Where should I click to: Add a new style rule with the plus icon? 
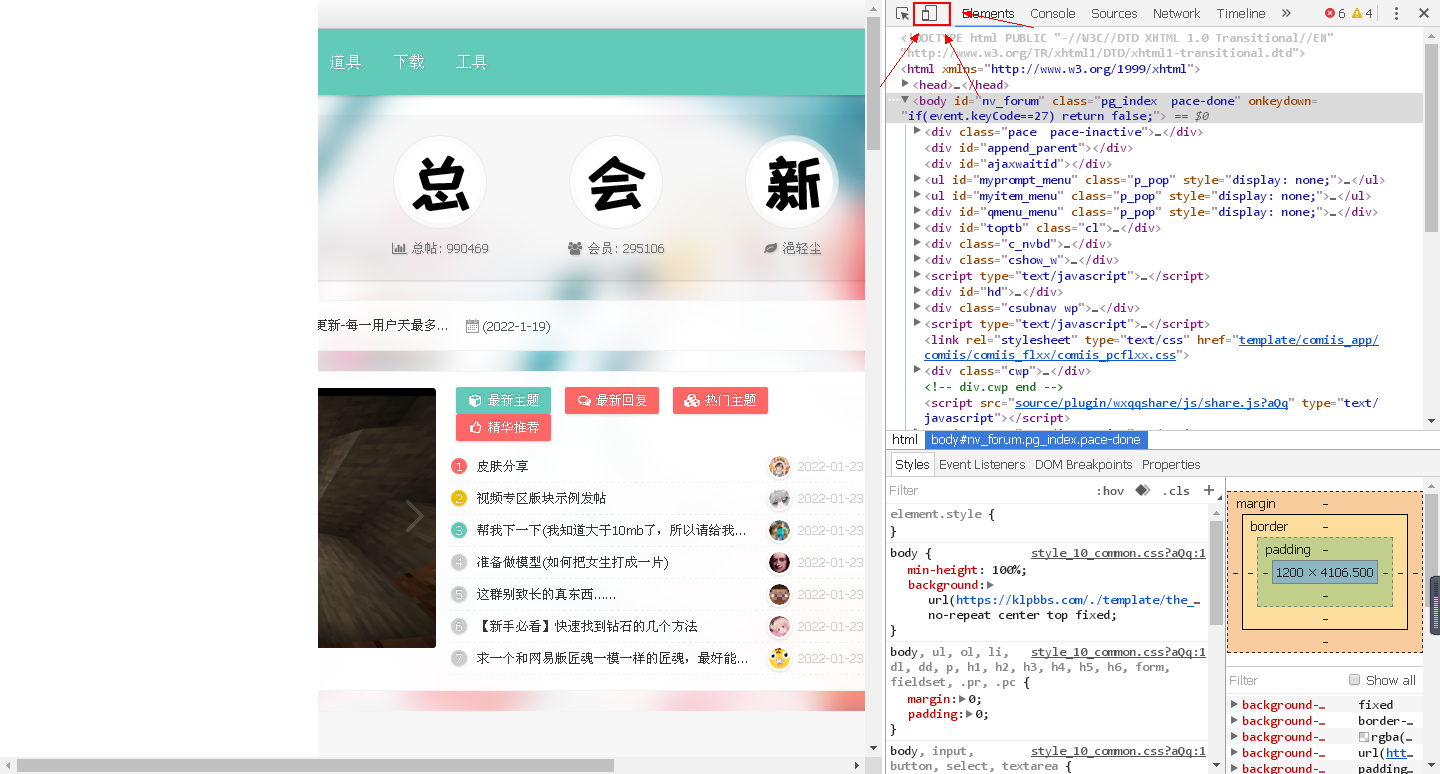tap(1209, 490)
